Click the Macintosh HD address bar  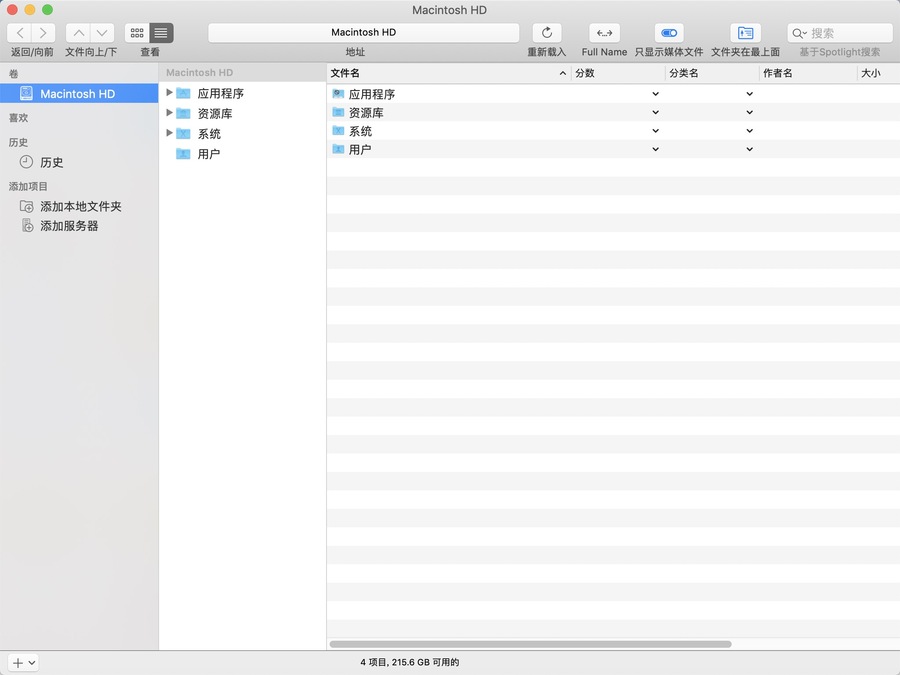pos(363,33)
